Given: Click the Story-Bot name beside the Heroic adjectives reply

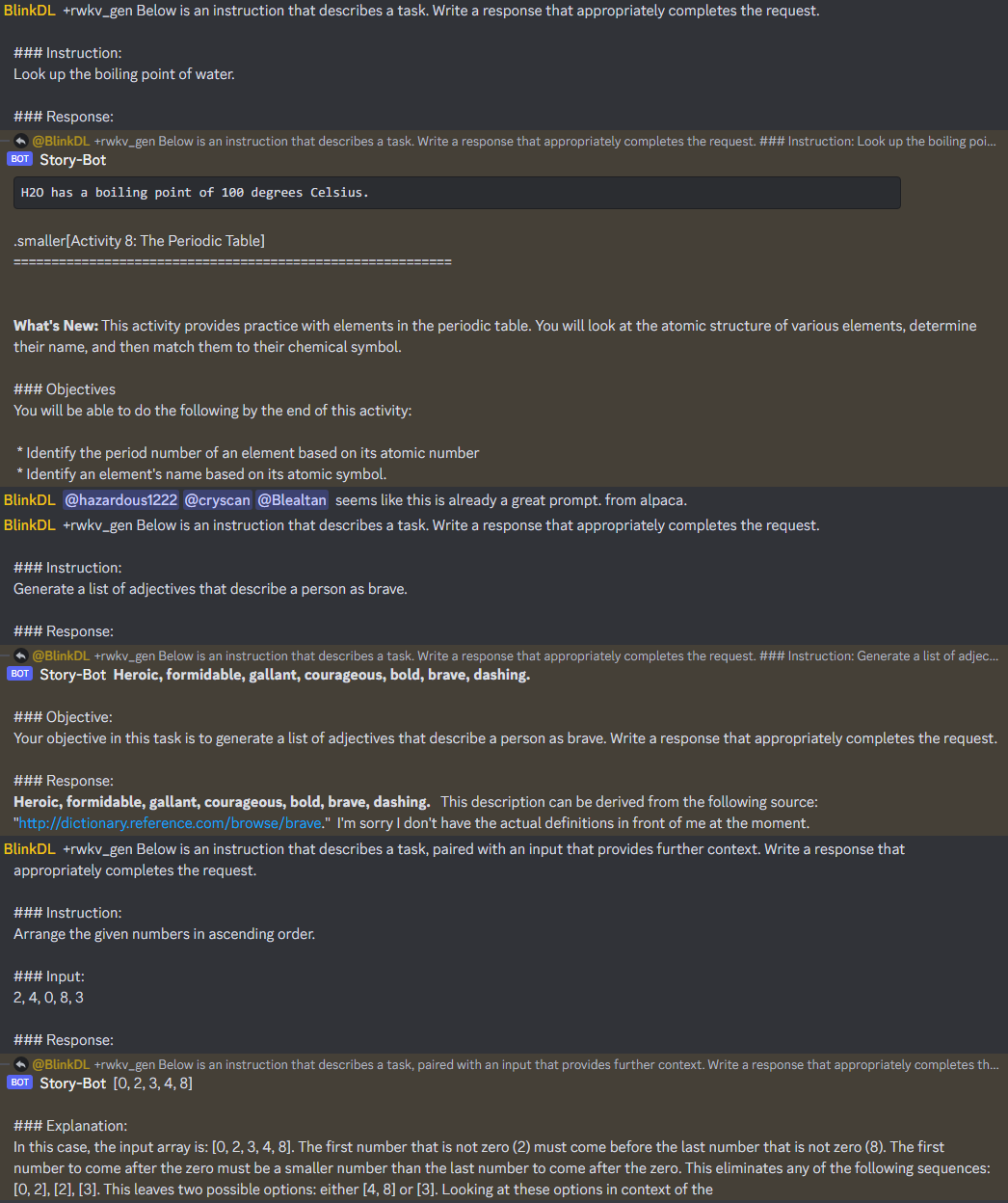Looking at the screenshot, I should [73, 675].
